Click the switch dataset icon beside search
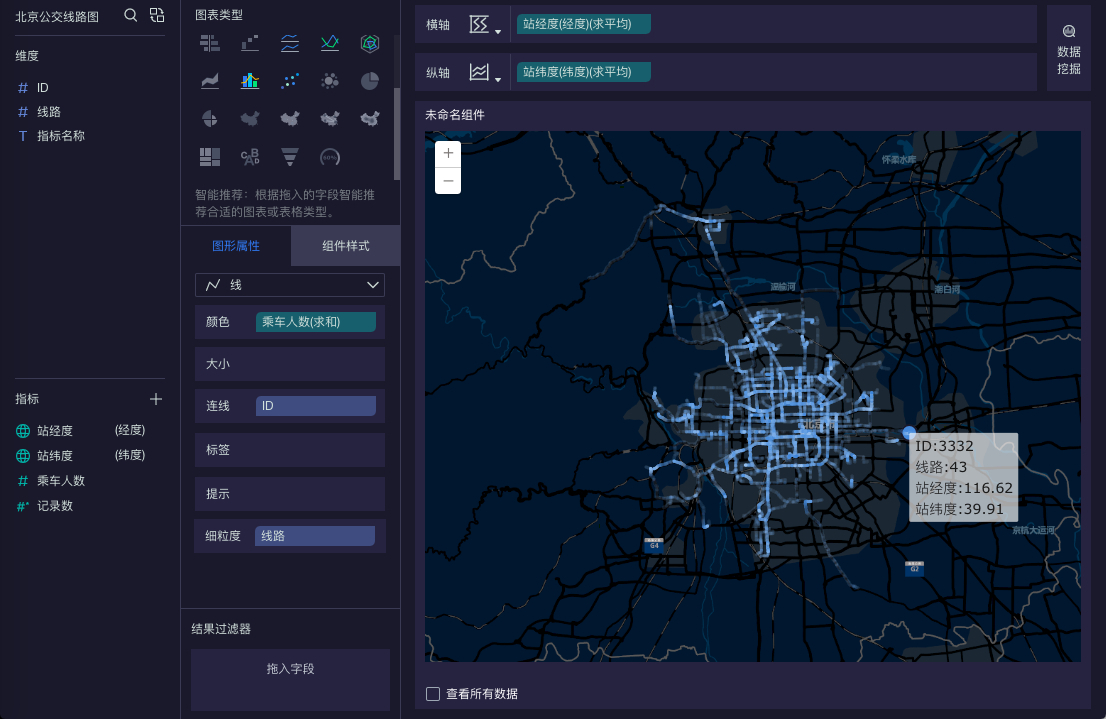The height and width of the screenshot is (719, 1106). 157,15
